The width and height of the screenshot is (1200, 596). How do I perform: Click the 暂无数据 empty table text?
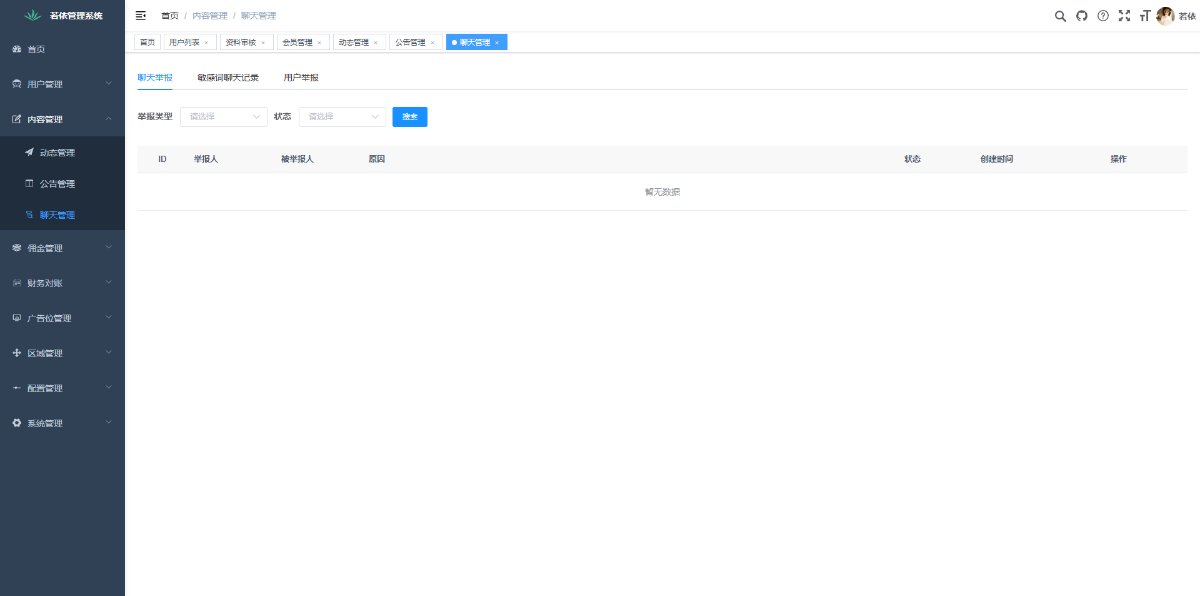(662, 192)
